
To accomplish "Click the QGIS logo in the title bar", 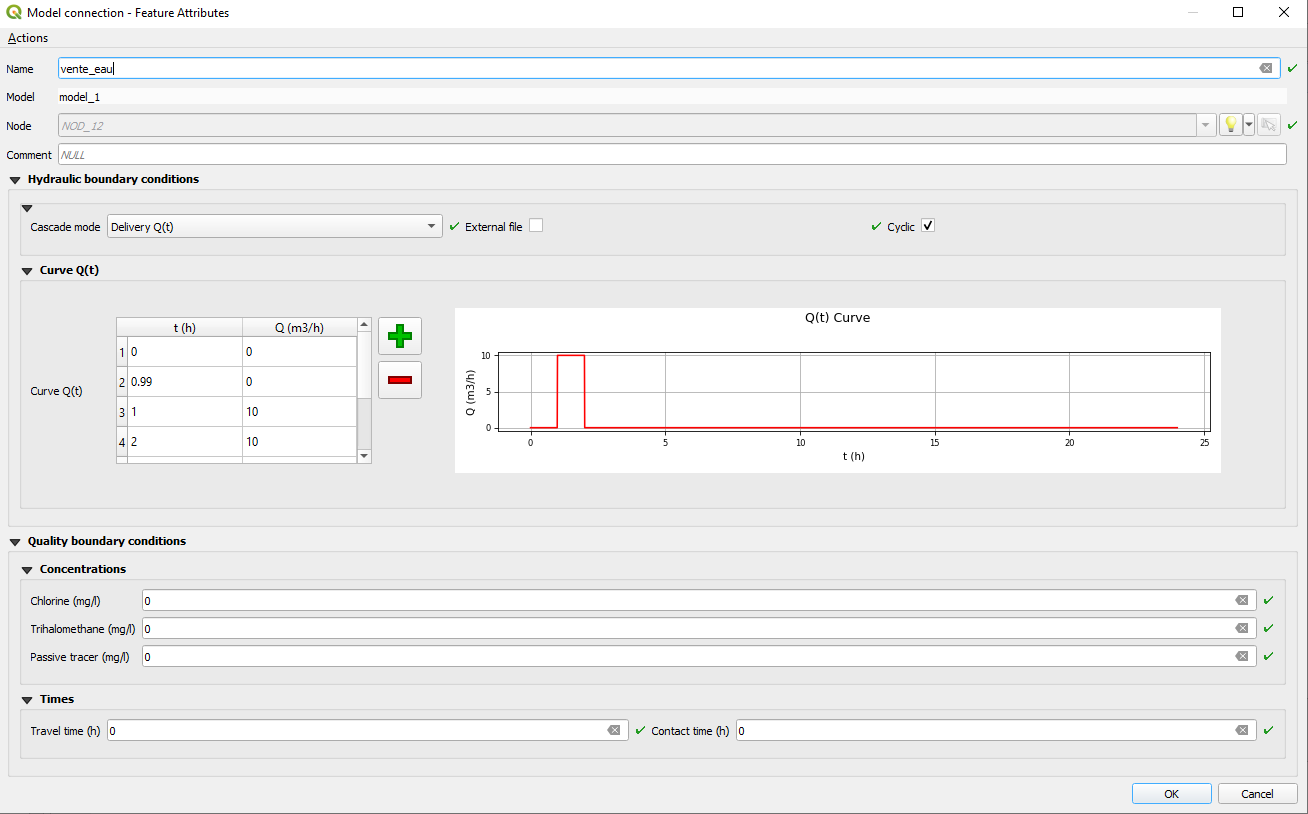I will pyautogui.click(x=14, y=13).
